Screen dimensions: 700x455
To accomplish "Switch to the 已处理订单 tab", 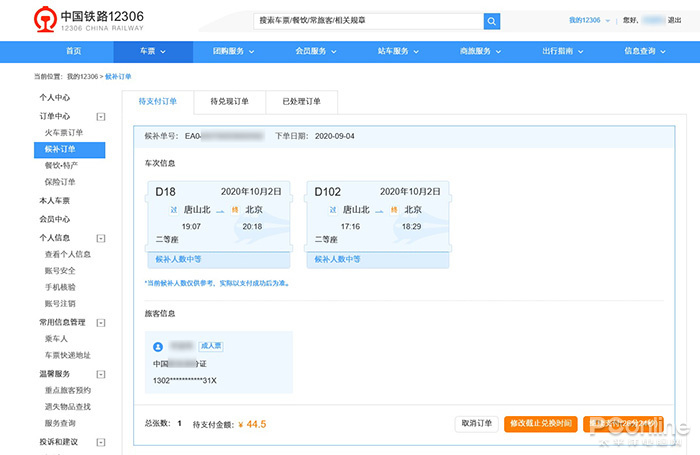I will (x=301, y=101).
